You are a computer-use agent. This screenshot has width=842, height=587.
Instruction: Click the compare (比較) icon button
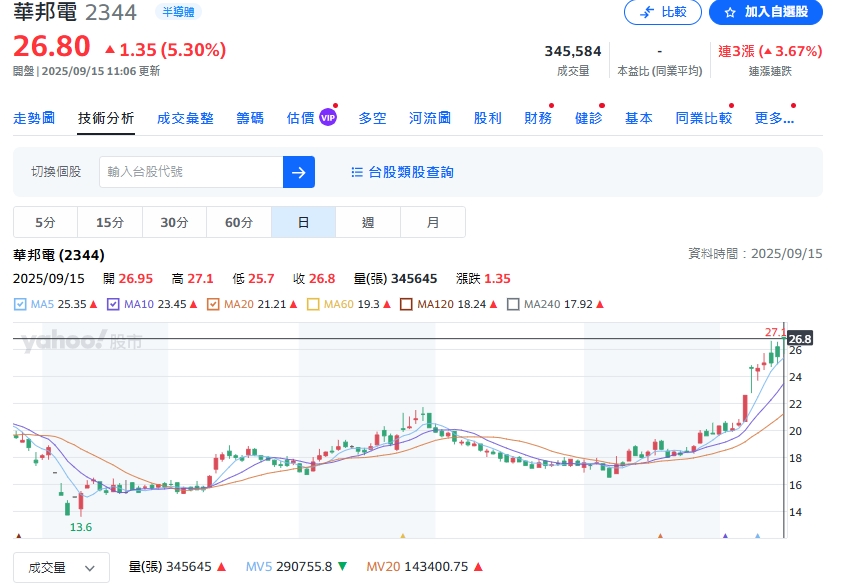tap(648, 12)
